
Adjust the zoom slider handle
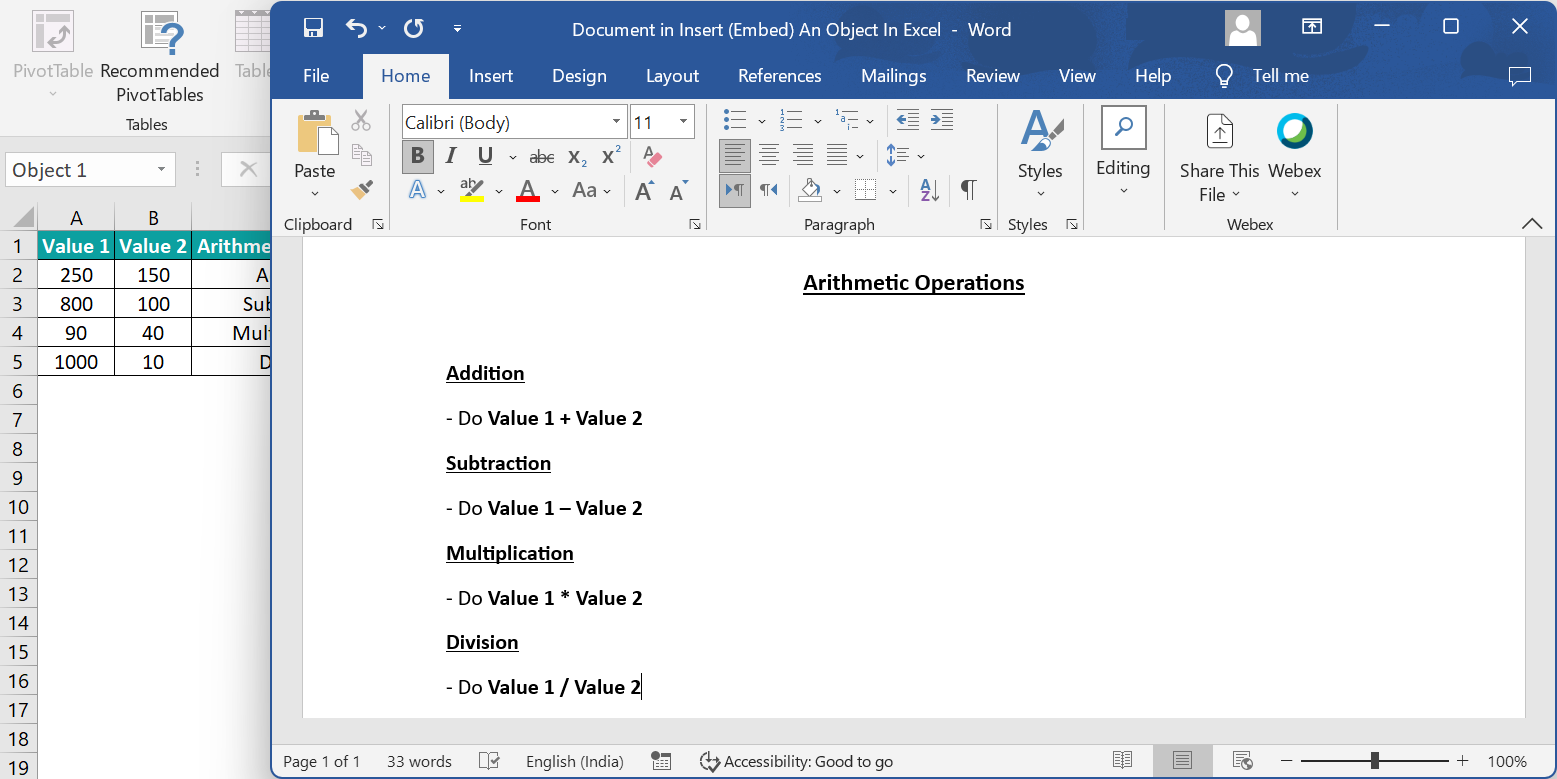[x=1376, y=761]
